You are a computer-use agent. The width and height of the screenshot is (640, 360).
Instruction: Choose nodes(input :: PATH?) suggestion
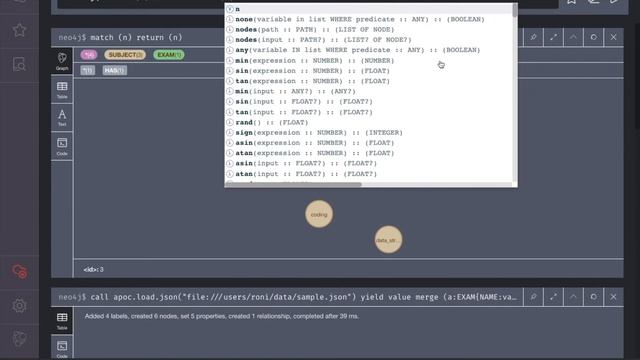pos(369,40)
